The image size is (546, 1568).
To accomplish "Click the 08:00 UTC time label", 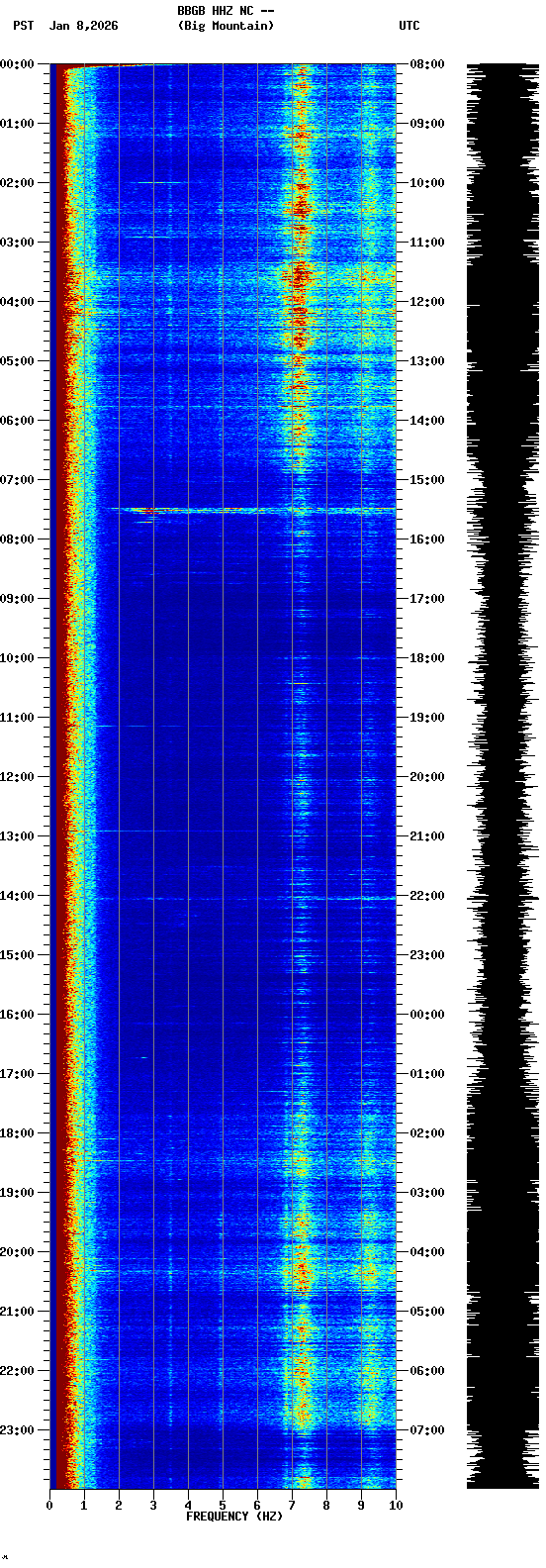I will (427, 64).
